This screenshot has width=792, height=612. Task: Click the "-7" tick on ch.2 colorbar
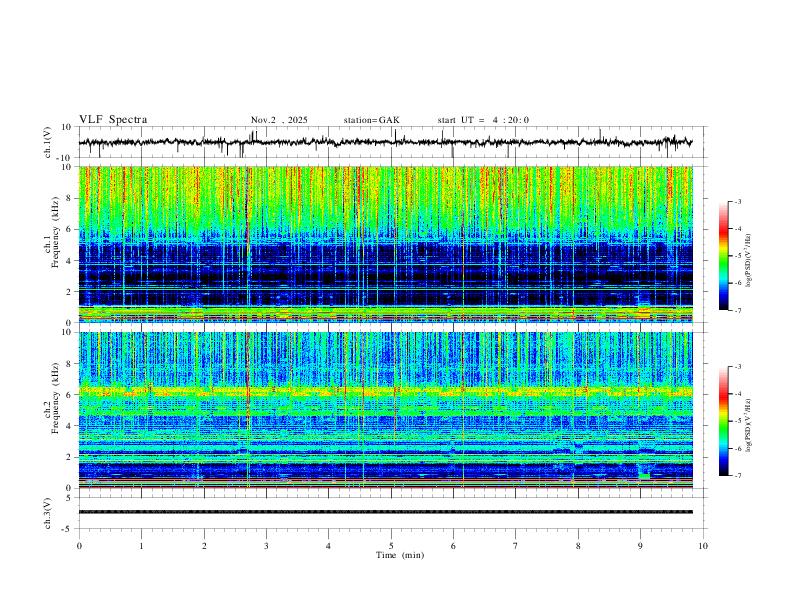pyautogui.click(x=737, y=475)
